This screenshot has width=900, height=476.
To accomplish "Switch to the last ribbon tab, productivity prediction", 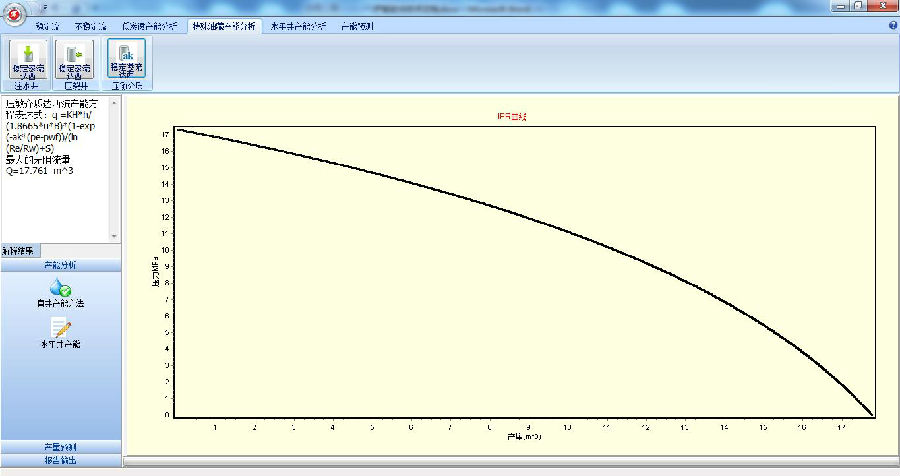I will tap(357, 26).
